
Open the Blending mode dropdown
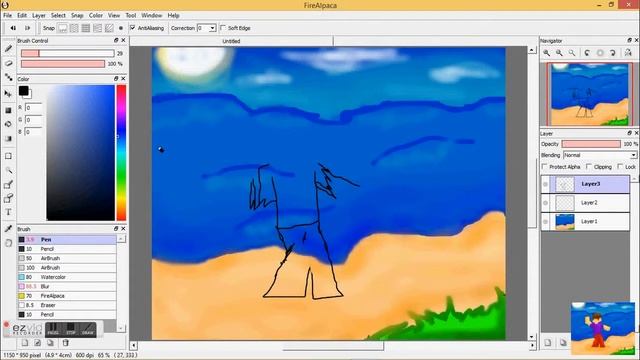click(x=600, y=155)
